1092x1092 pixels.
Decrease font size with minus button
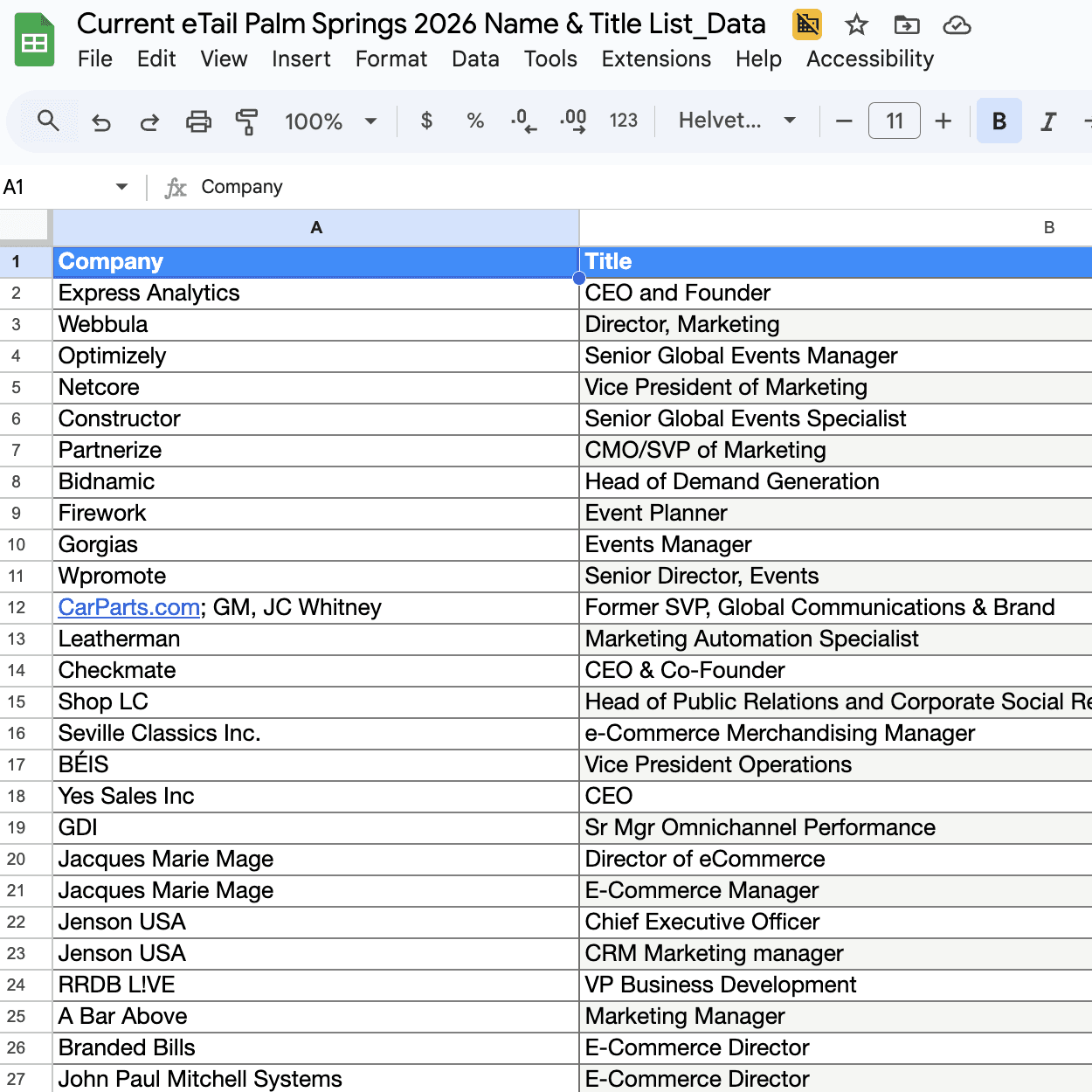point(844,121)
